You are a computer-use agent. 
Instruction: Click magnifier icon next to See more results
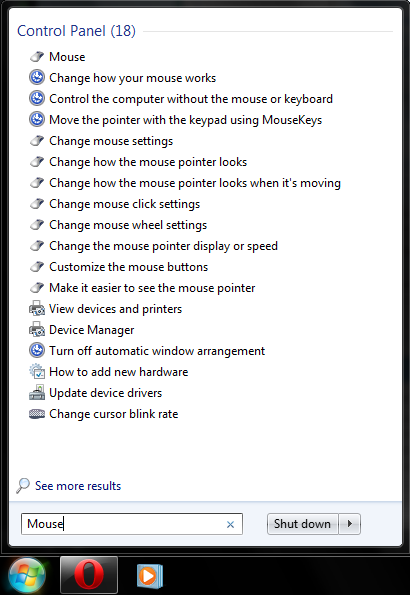(23, 485)
